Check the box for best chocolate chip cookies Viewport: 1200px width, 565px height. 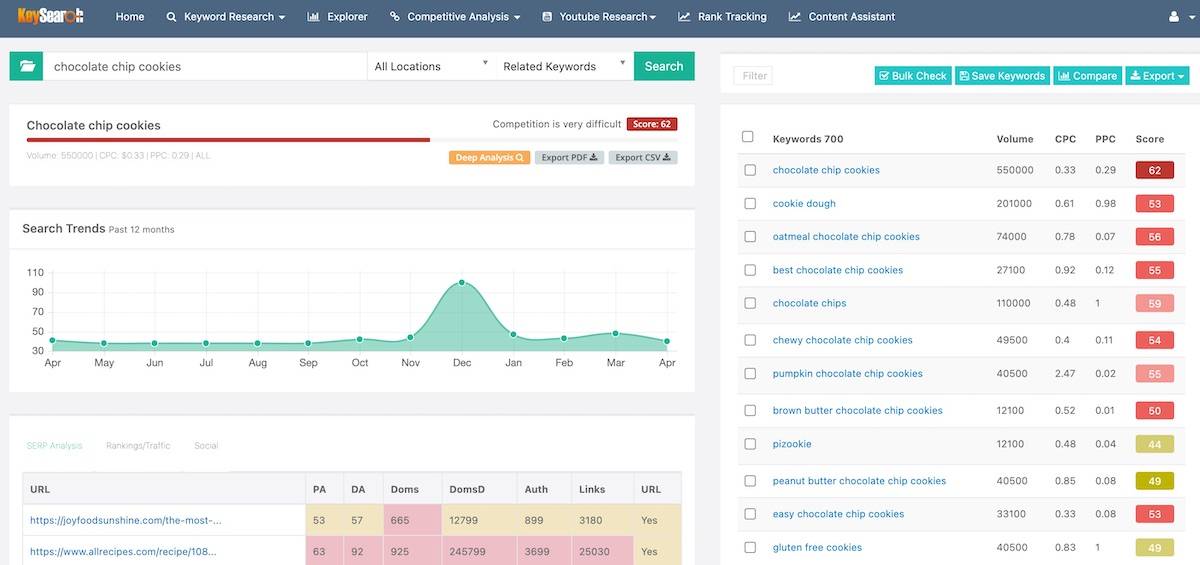click(751, 270)
